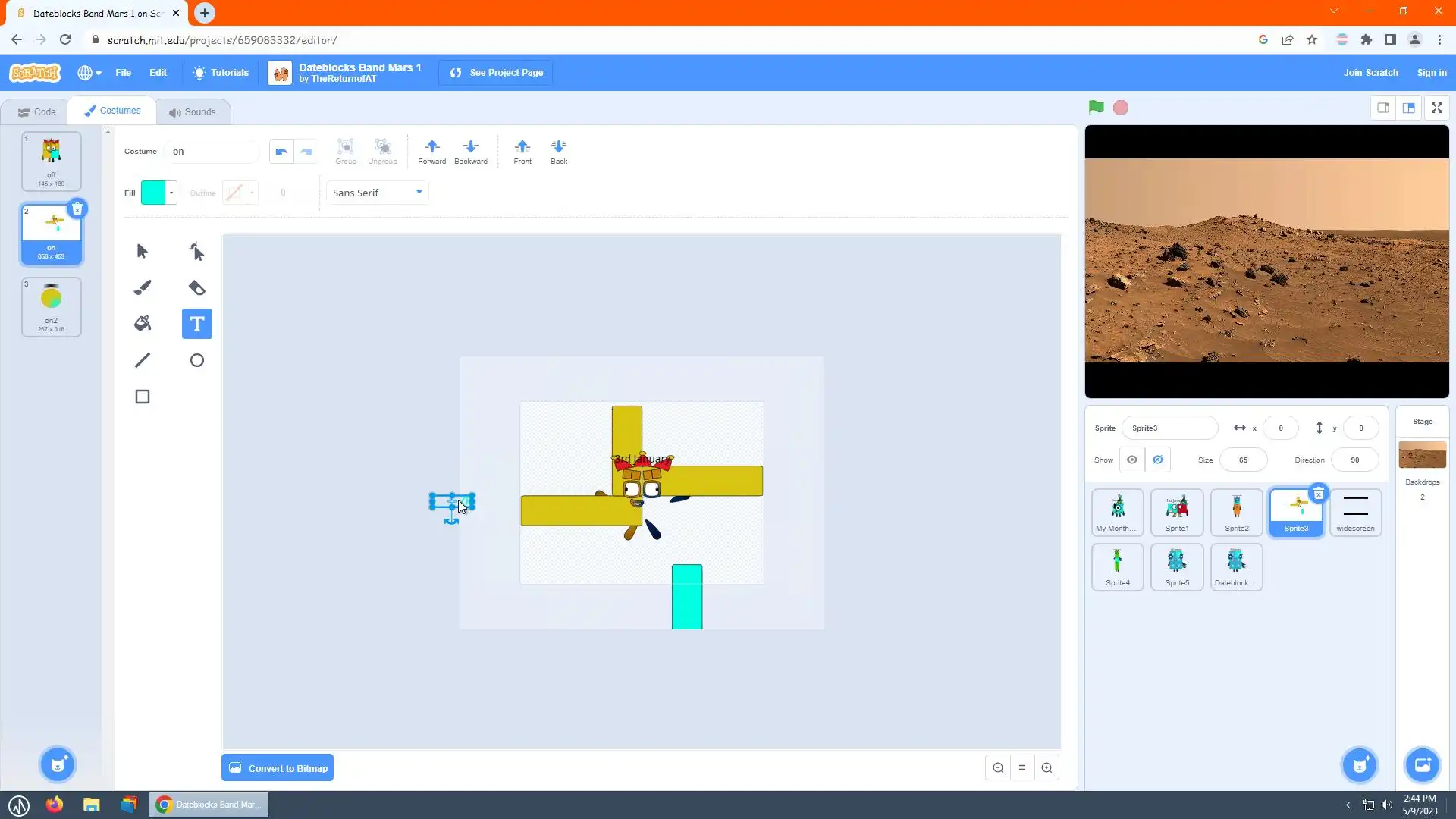The width and height of the screenshot is (1456, 819).
Task: Select the Rectangle tool
Action: pyautogui.click(x=143, y=397)
